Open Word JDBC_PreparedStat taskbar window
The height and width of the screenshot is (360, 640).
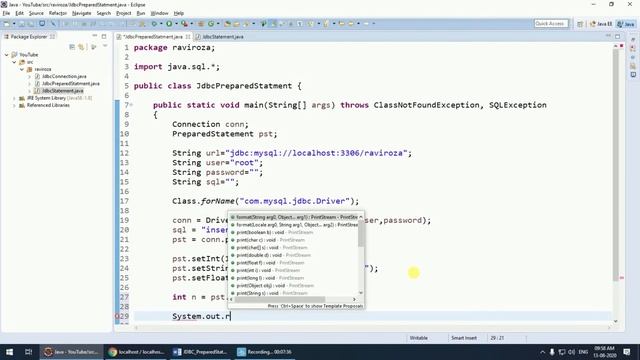(200, 352)
